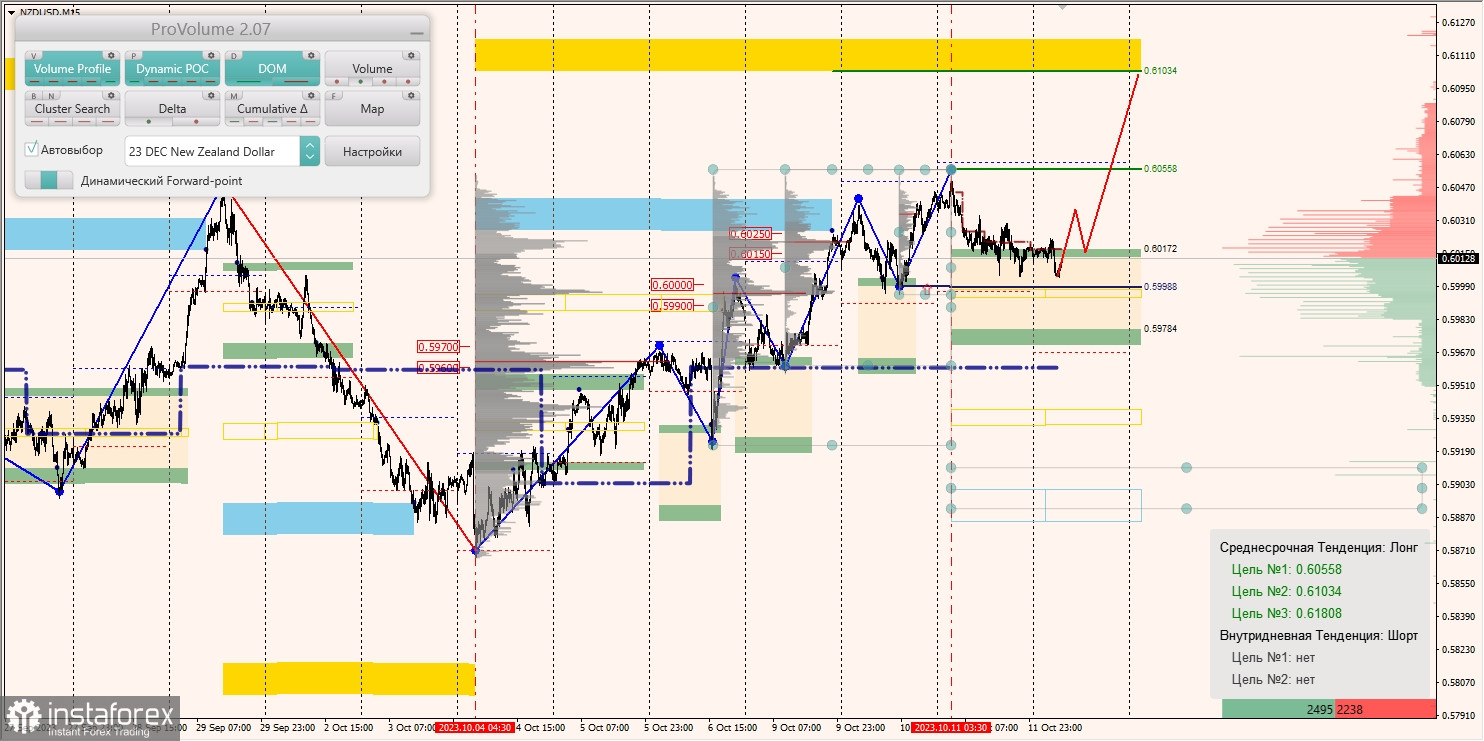The image size is (1484, 741).
Task: Click Цель №1: 0.60558 in info panel
Action: 1286,570
